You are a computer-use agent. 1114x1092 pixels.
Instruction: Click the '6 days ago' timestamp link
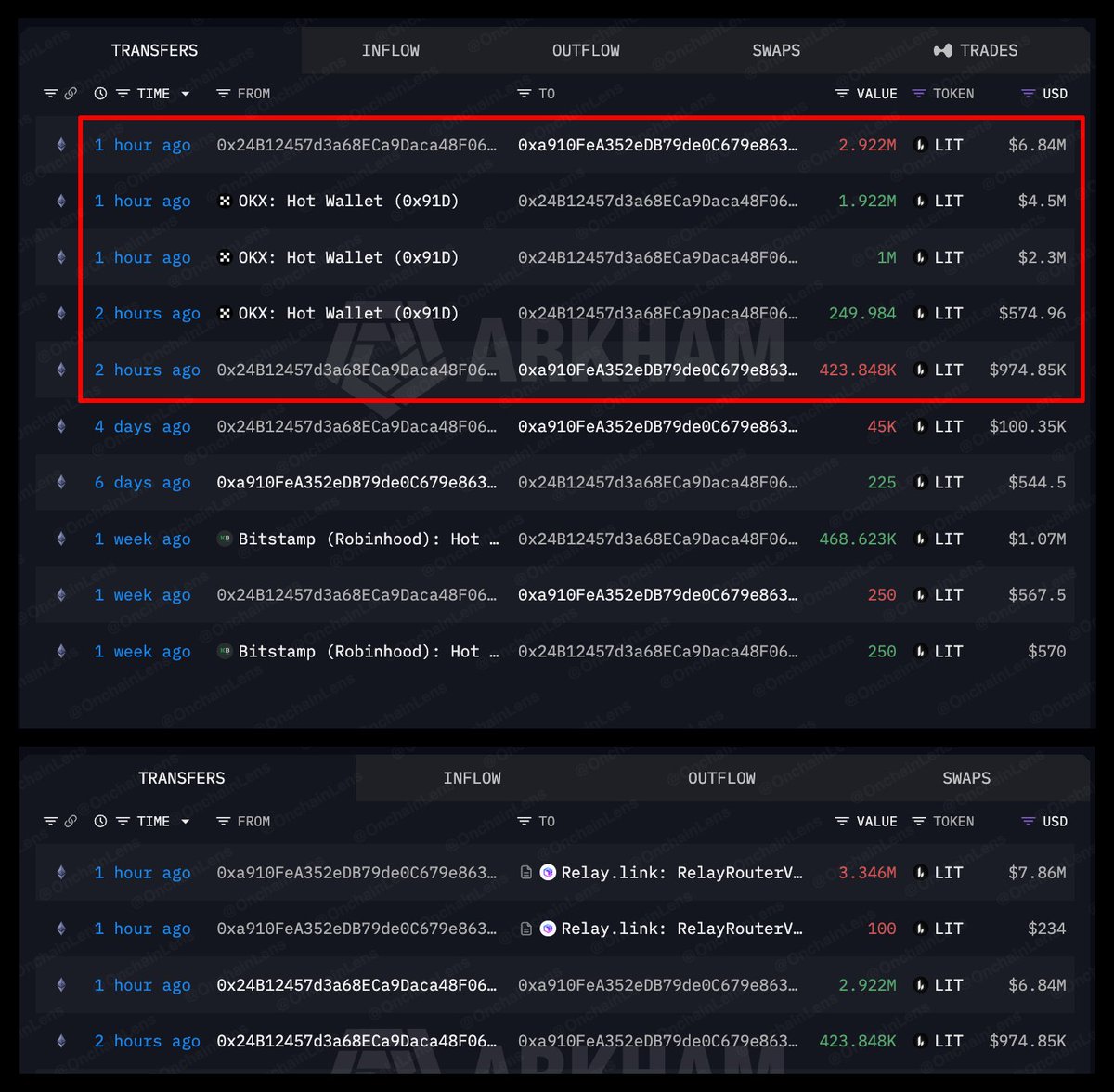(x=142, y=483)
